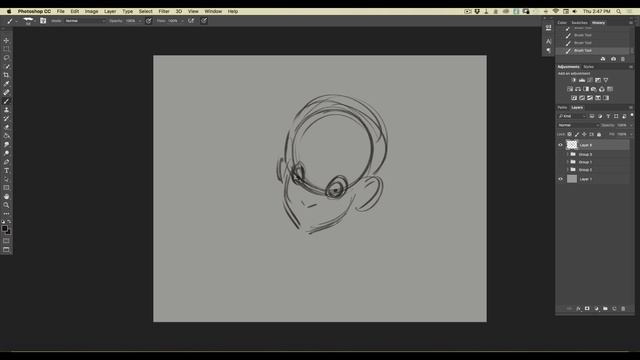The image size is (640, 360).
Task: Switch to the Swatches tab
Action: point(579,23)
